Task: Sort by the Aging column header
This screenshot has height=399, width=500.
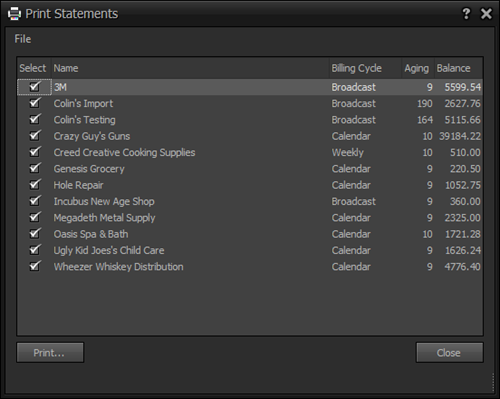Action: click(x=418, y=68)
